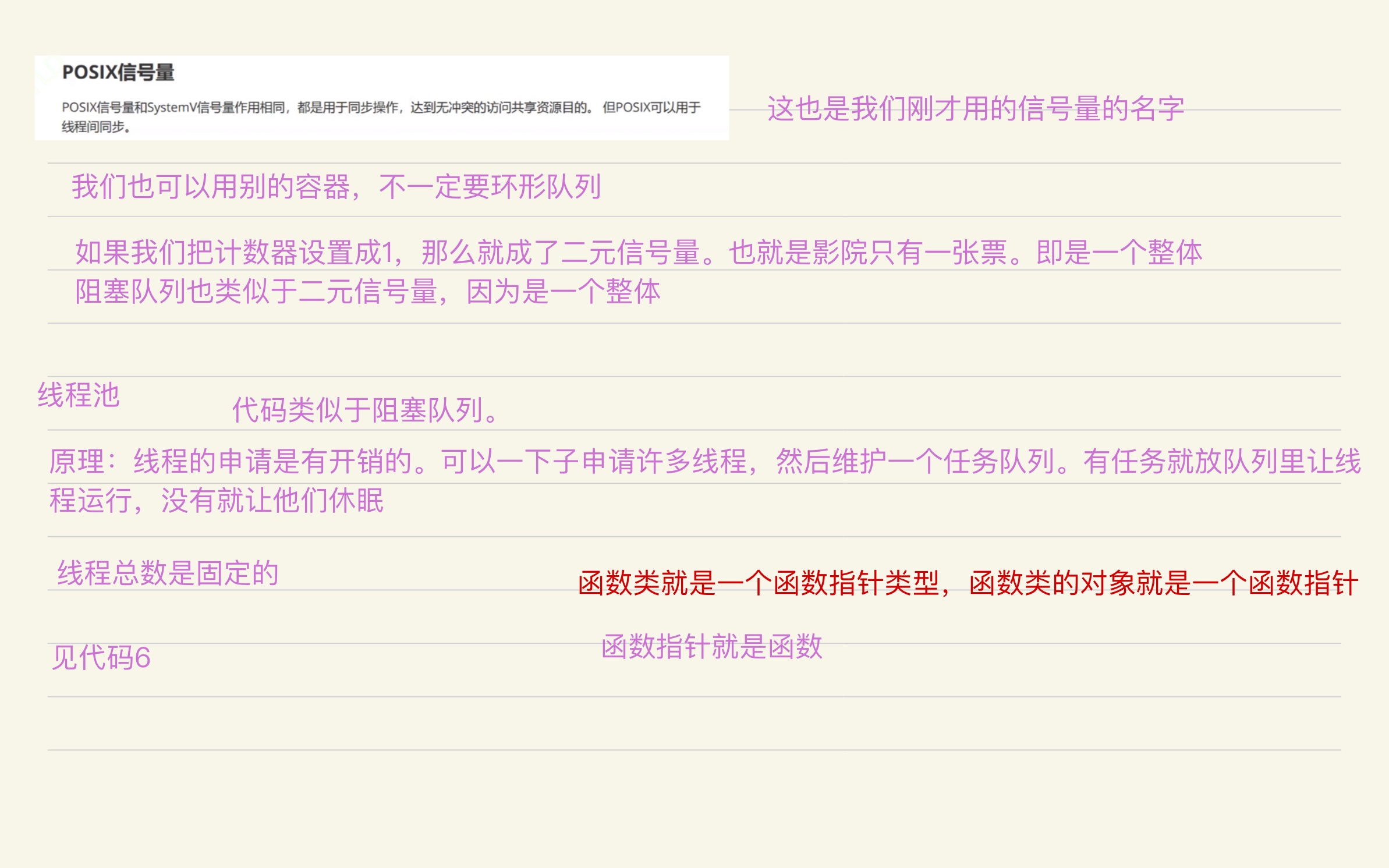This screenshot has width=1389, height=868.
Task: Click the note 我们也可以用别的容器，不一定要环形队列
Action: 338,185
